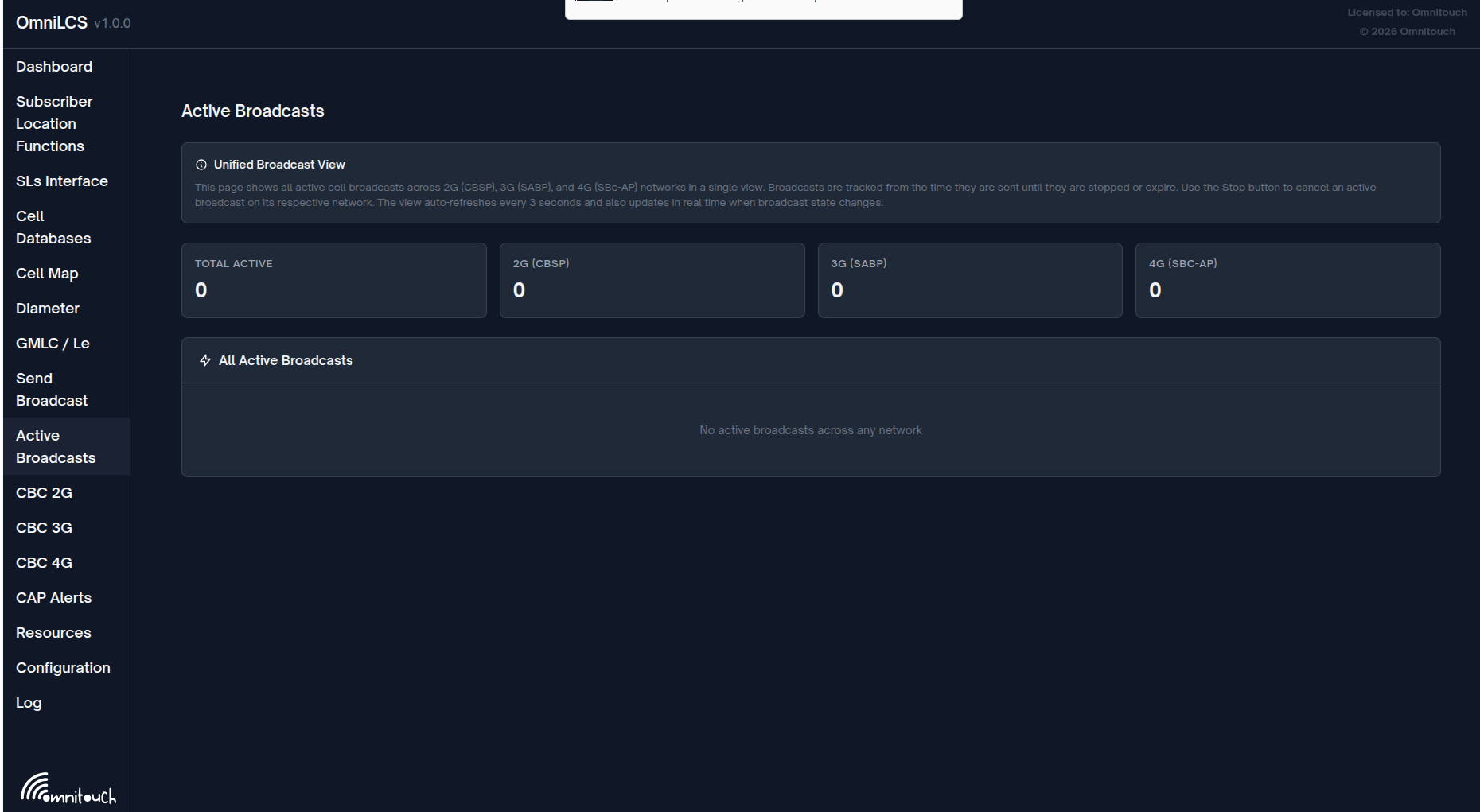Open the GMLC / Le page

53,344
